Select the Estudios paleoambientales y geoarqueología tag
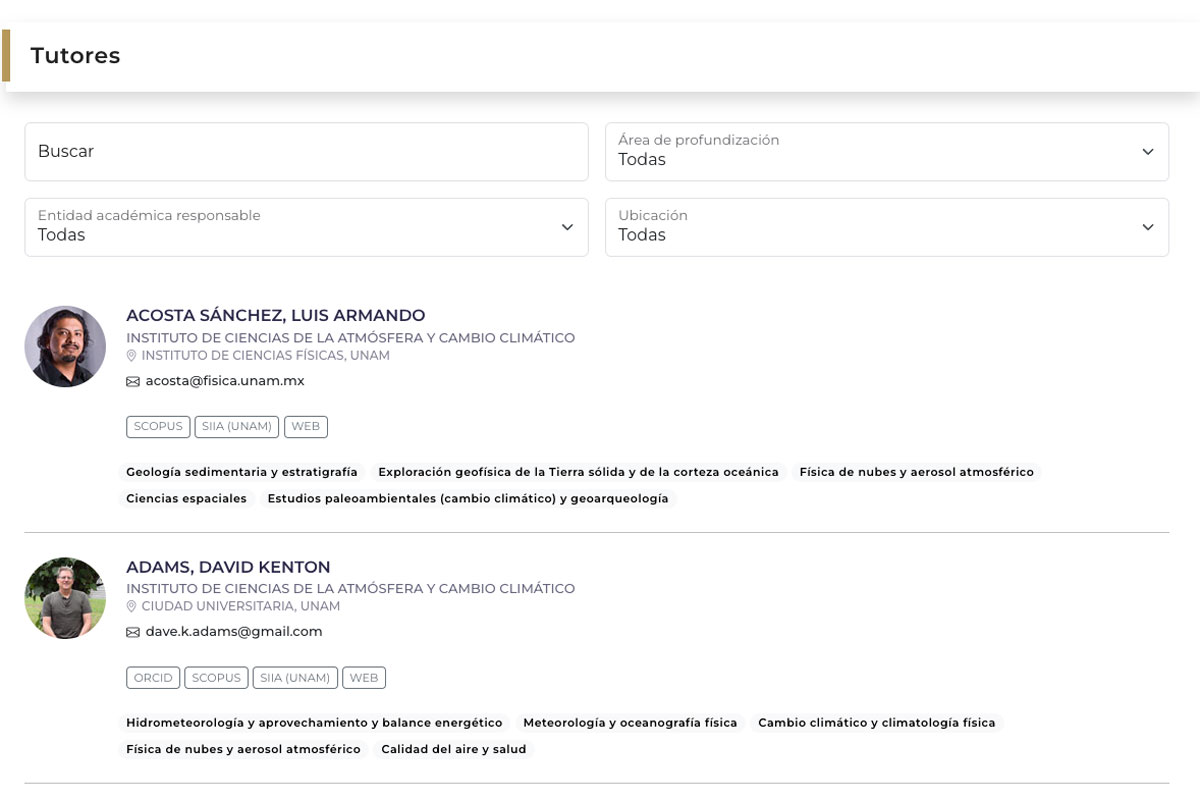1200x800 pixels. coord(468,498)
